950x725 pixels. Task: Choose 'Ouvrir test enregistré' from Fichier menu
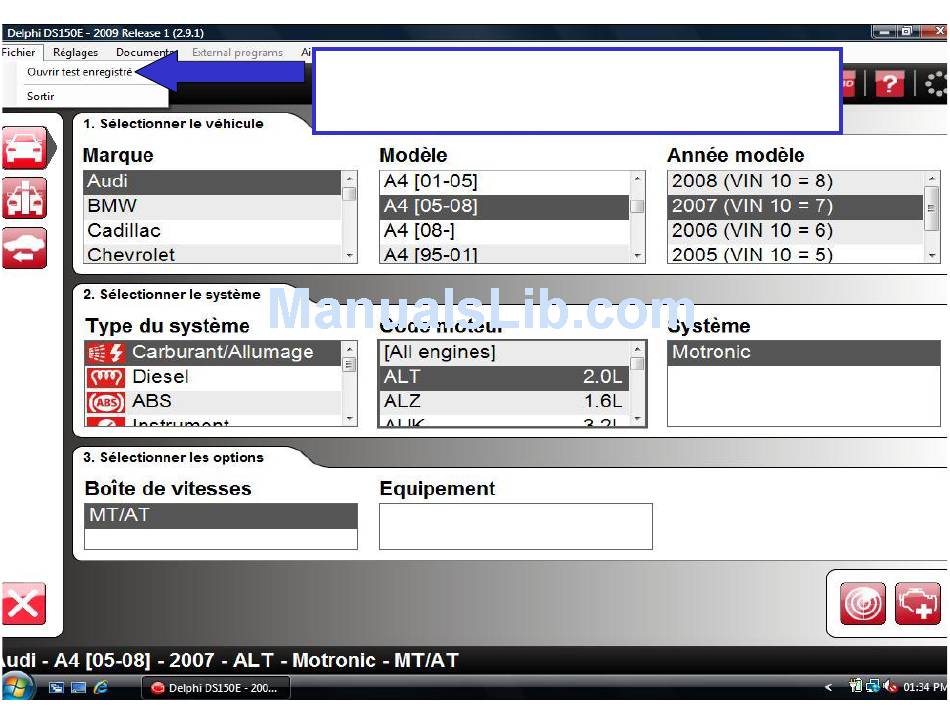coord(79,72)
